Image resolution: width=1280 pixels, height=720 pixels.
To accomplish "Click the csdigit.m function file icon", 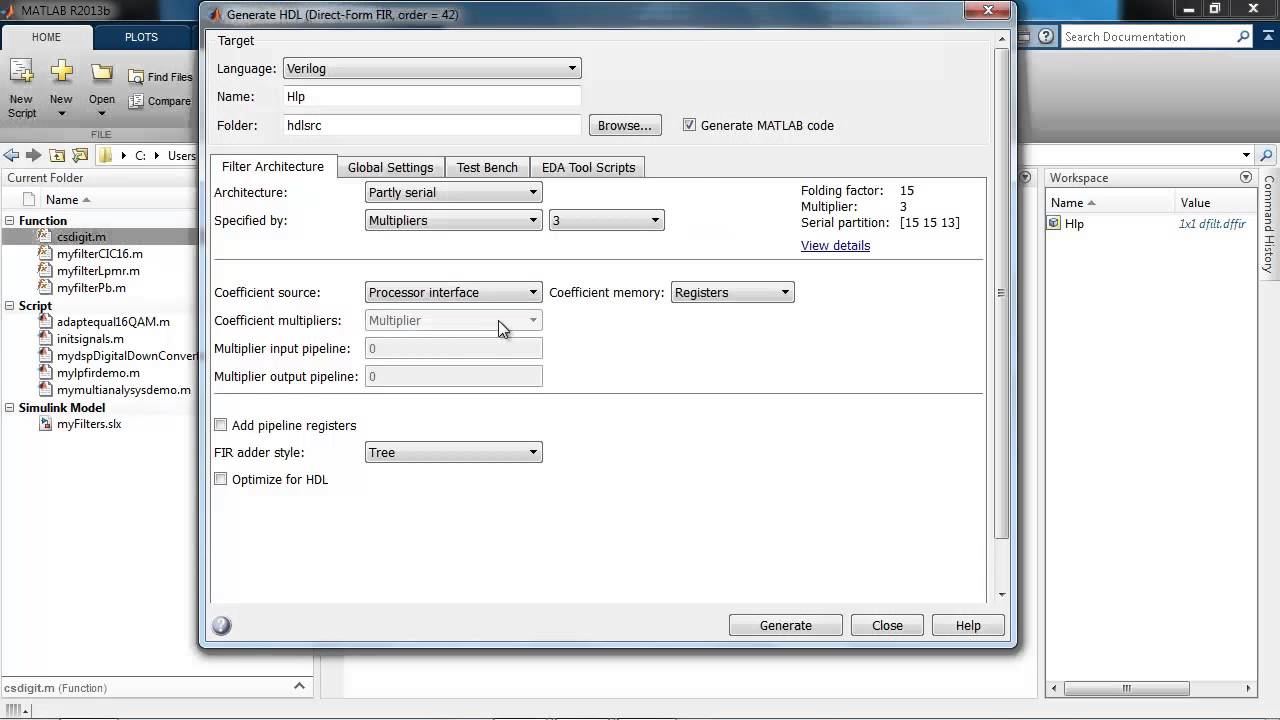I will (45, 237).
